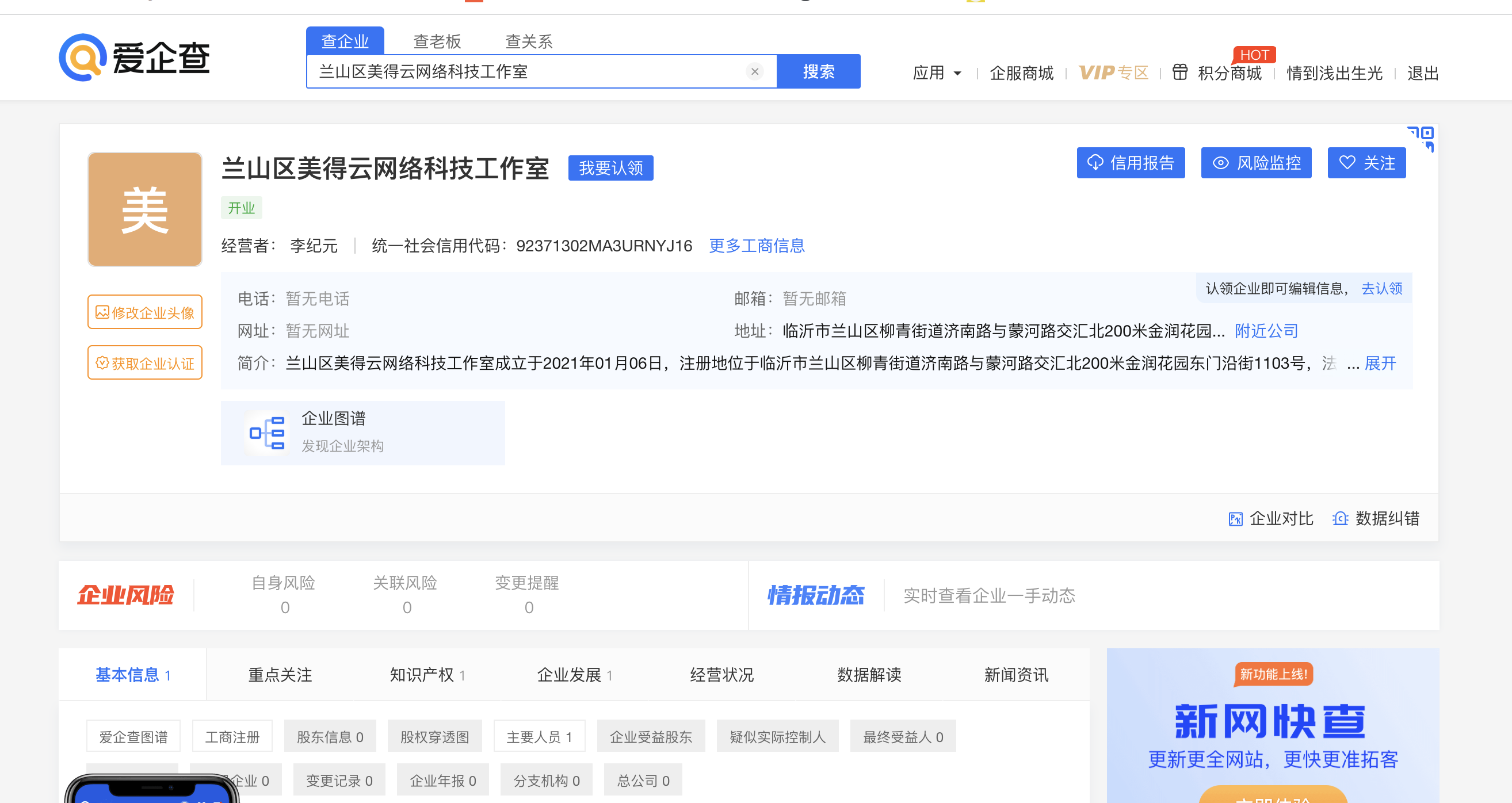This screenshot has width=1512, height=803.
Task: Open 风险监控 risk monitoring
Action: click(x=1256, y=163)
